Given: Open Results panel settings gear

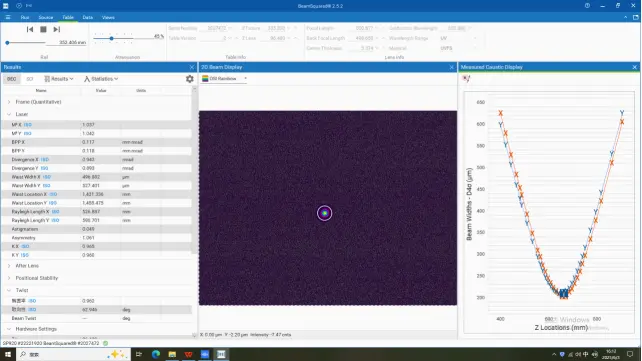Looking at the screenshot, I should coord(190,79).
